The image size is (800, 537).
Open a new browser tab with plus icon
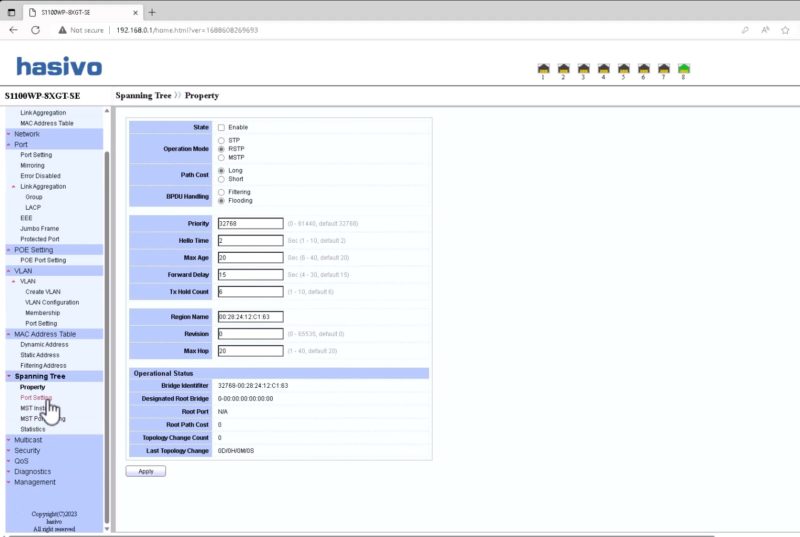(152, 12)
